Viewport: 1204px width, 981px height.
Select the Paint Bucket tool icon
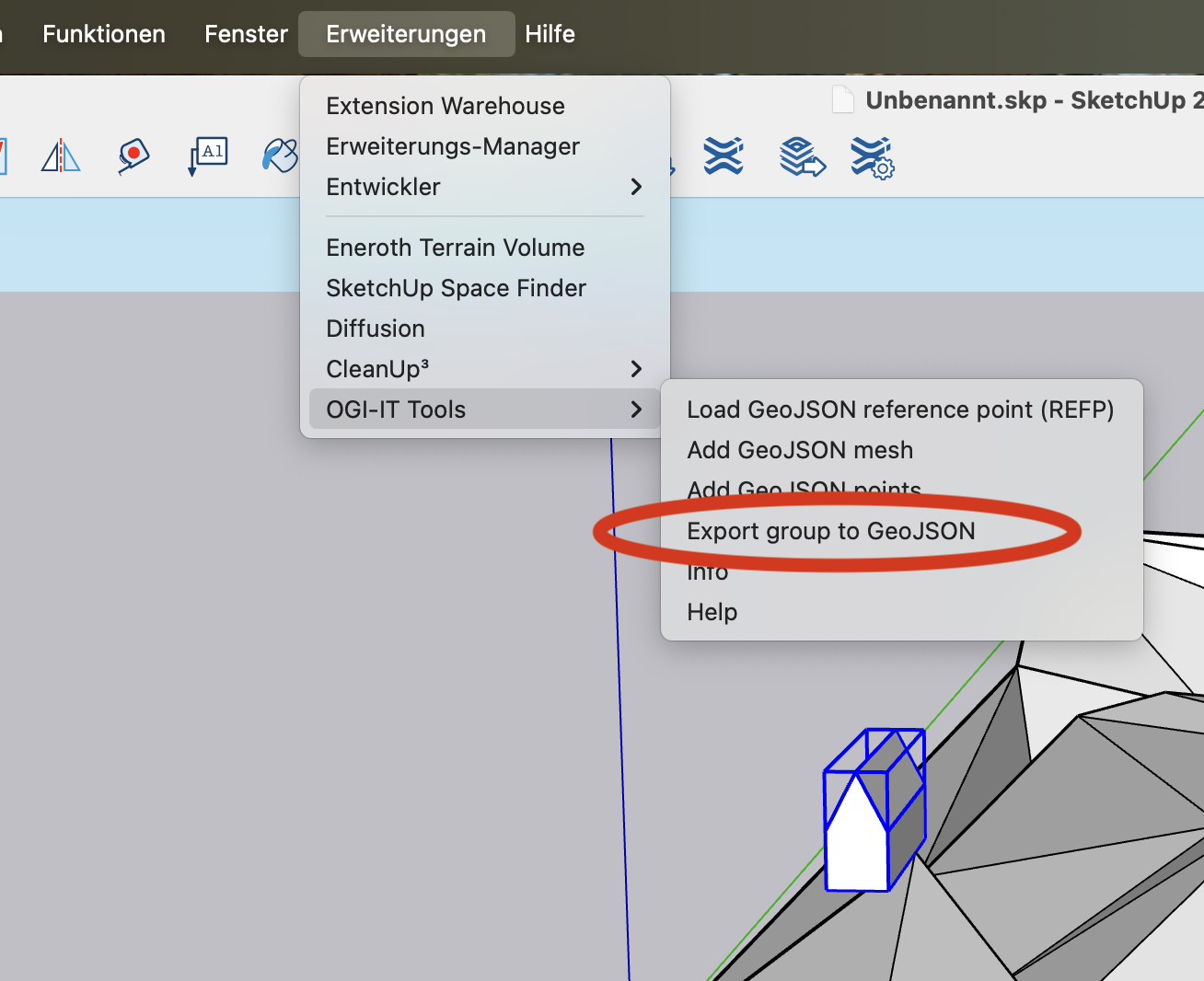point(281,156)
